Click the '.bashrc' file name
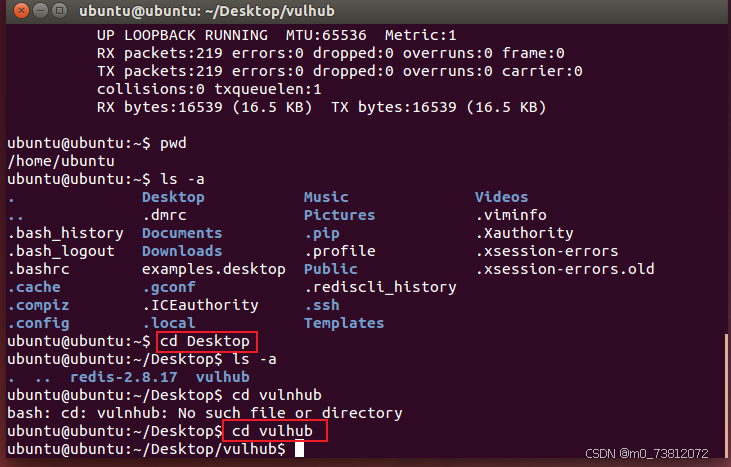731x467 pixels. (39, 269)
